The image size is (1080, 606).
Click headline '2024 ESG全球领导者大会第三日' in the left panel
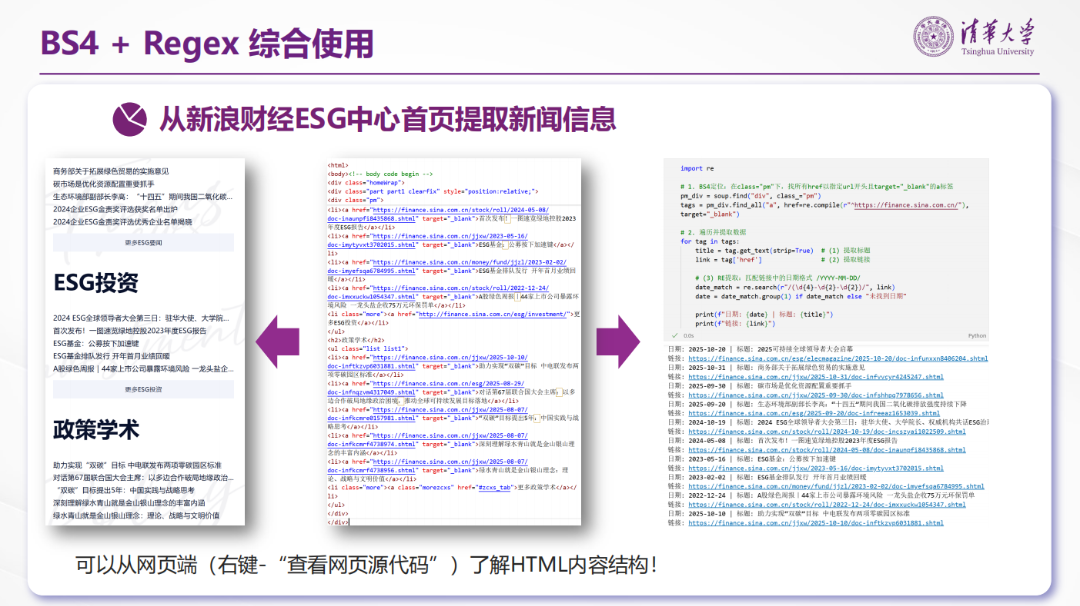141,318
